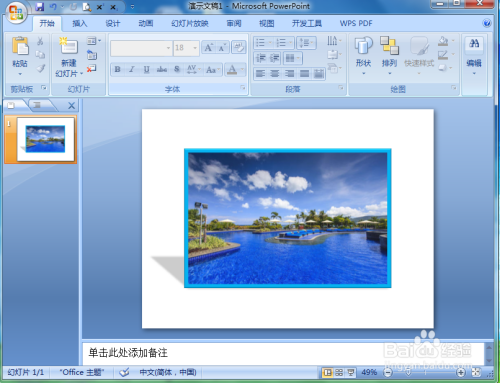This screenshot has height=383, width=500.
Task: Close the slides pane with its X
Action: [x=71, y=106]
